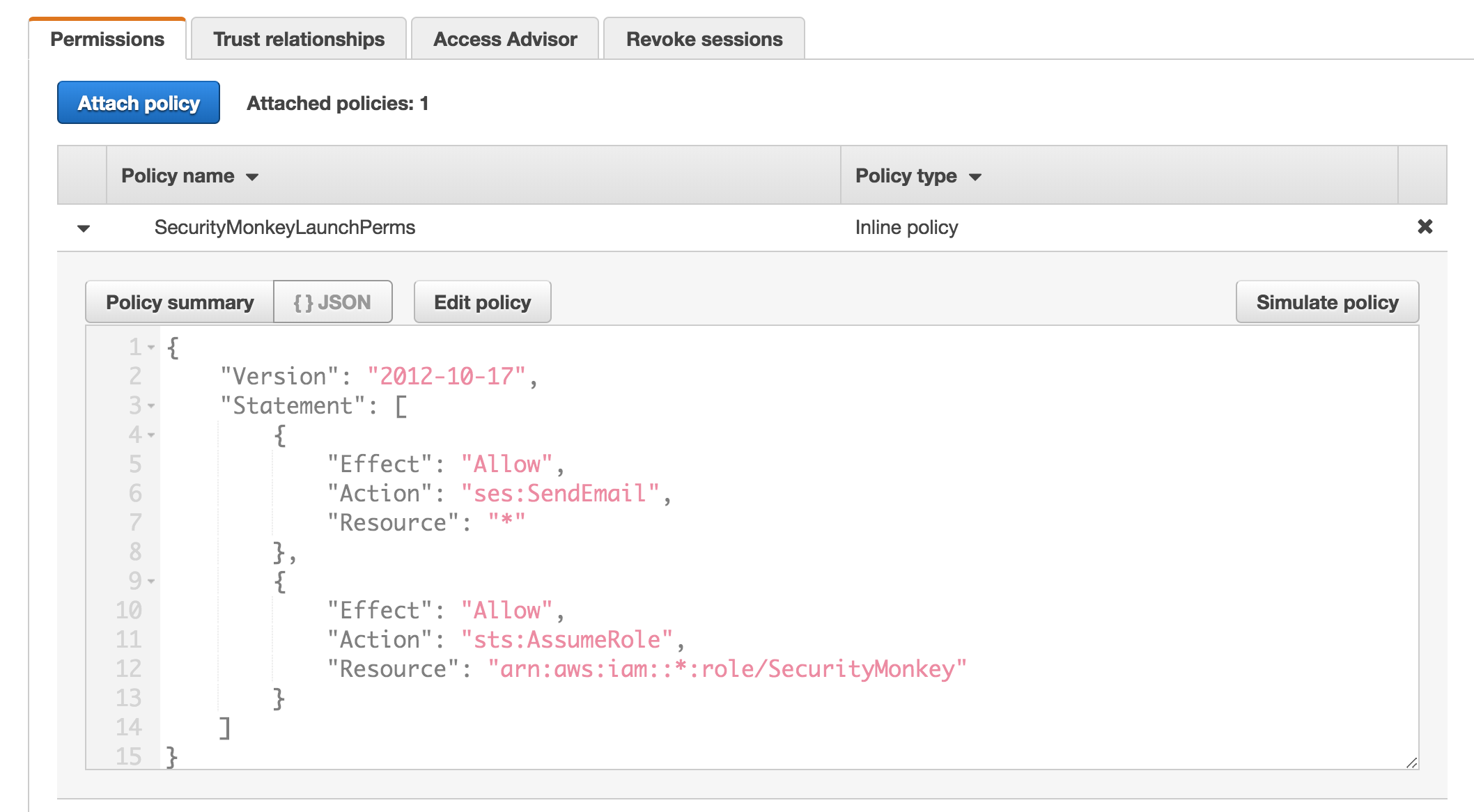
Task: Go to Revoke sessions tab
Action: (704, 39)
